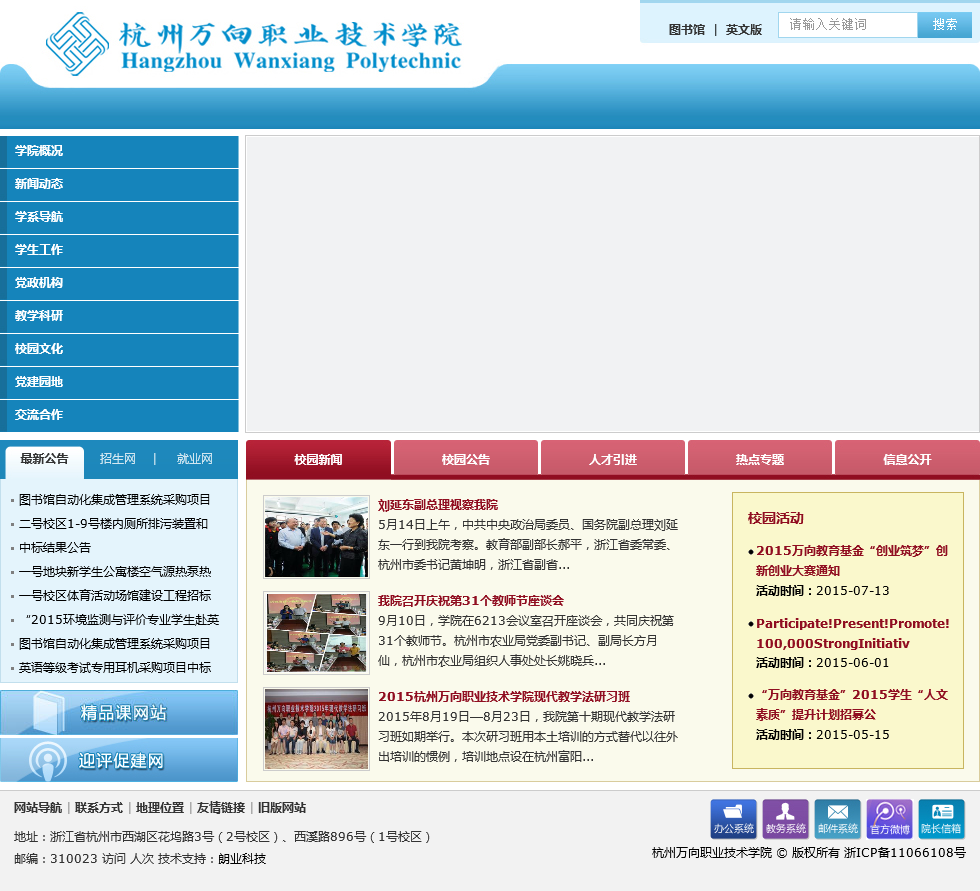Image resolution: width=980 pixels, height=891 pixels.
Task: Open the 中标结果公告 notice
Action: pos(55,547)
